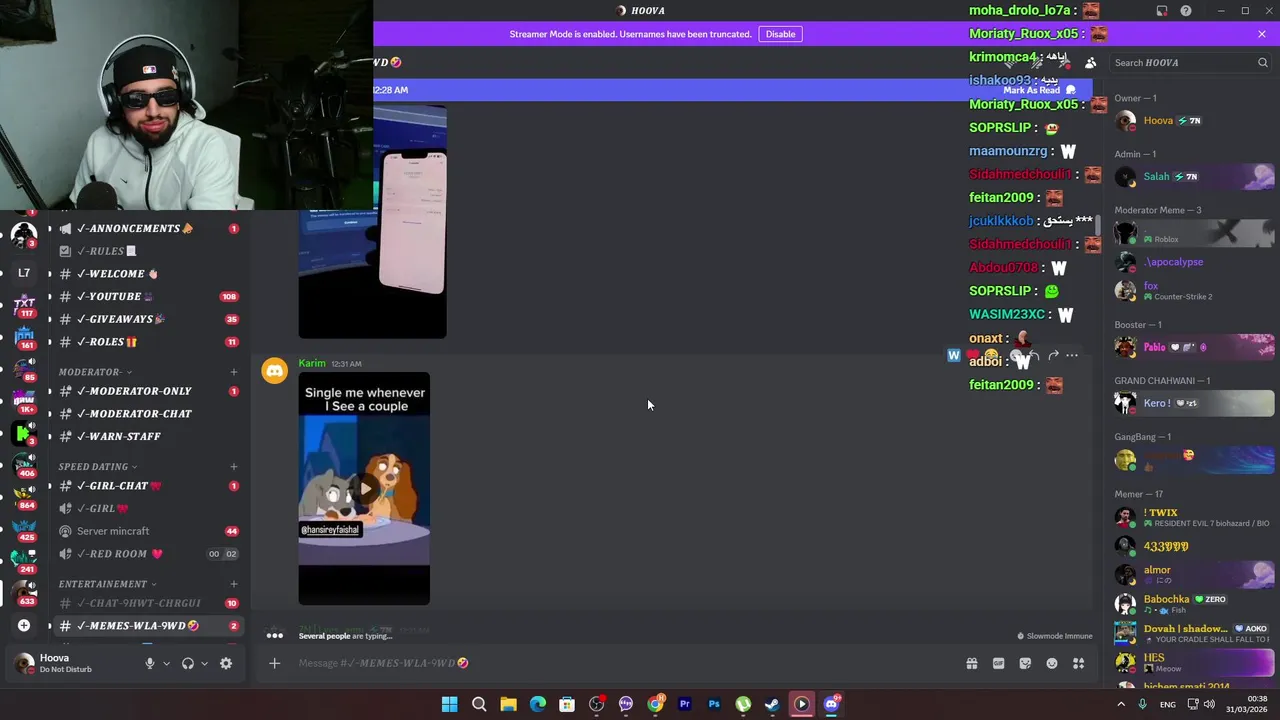Collapse the SPEED DATING category
The image size is (1280, 720).
tap(98, 467)
